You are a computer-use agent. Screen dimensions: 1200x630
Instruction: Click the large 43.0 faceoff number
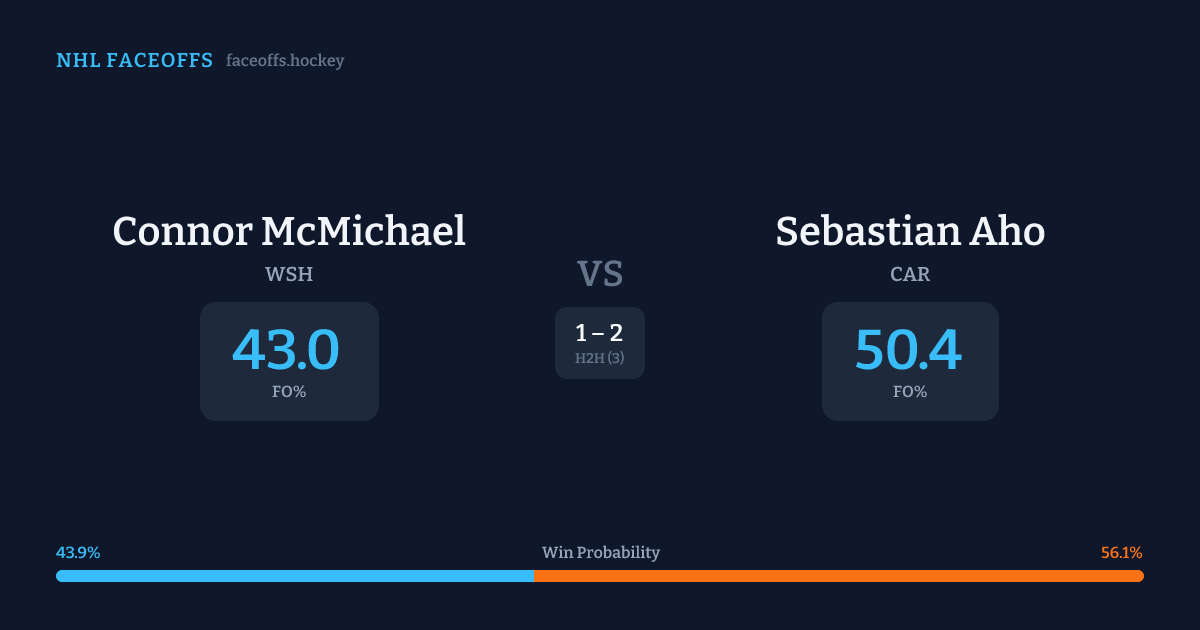click(286, 350)
